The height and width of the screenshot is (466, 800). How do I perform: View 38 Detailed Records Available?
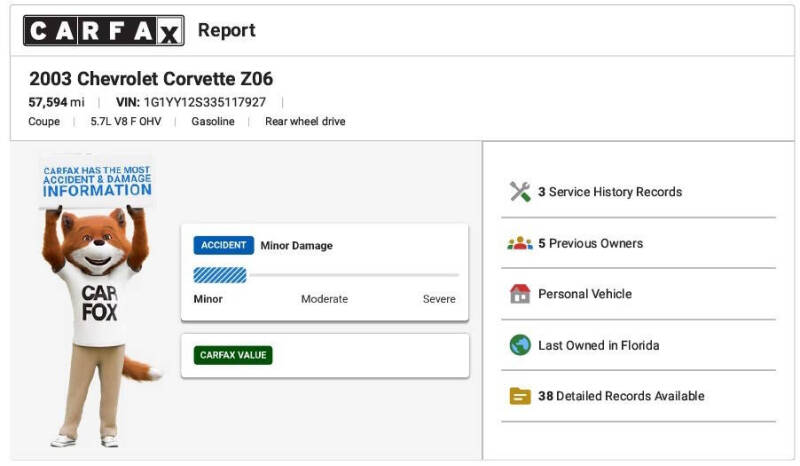coord(621,396)
